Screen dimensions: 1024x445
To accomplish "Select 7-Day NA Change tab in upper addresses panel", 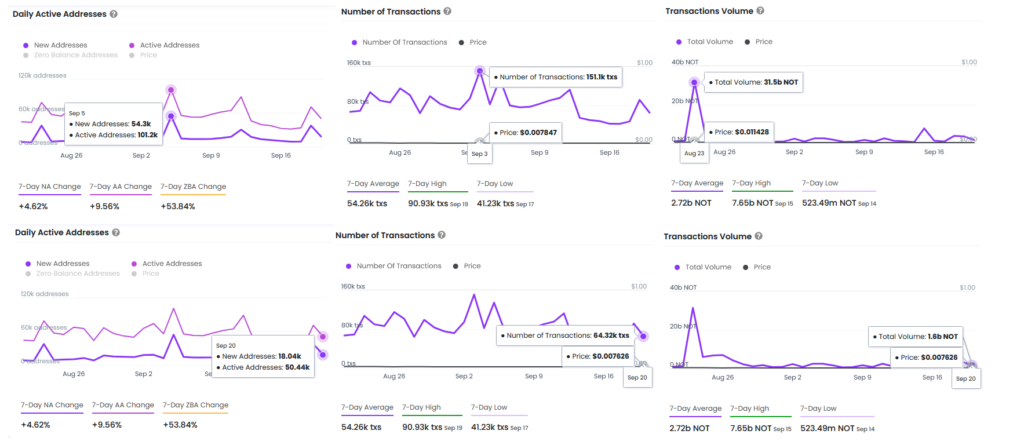I will coord(50,188).
